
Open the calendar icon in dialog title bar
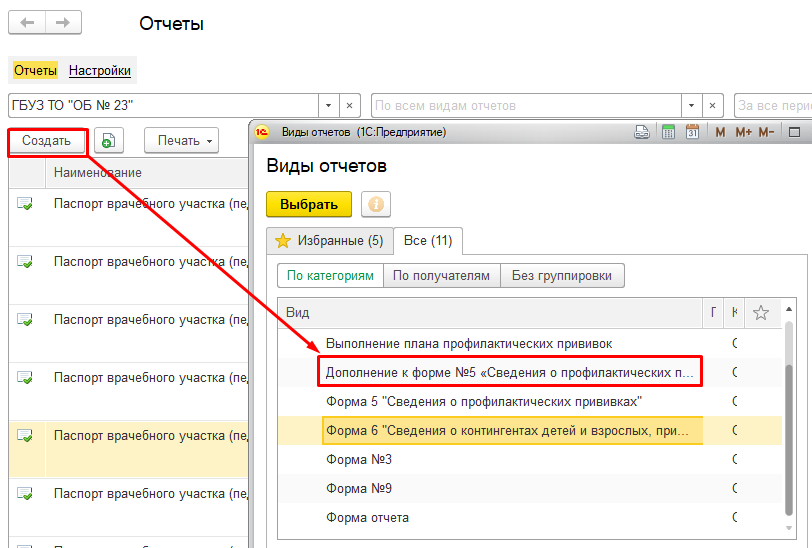pos(692,132)
